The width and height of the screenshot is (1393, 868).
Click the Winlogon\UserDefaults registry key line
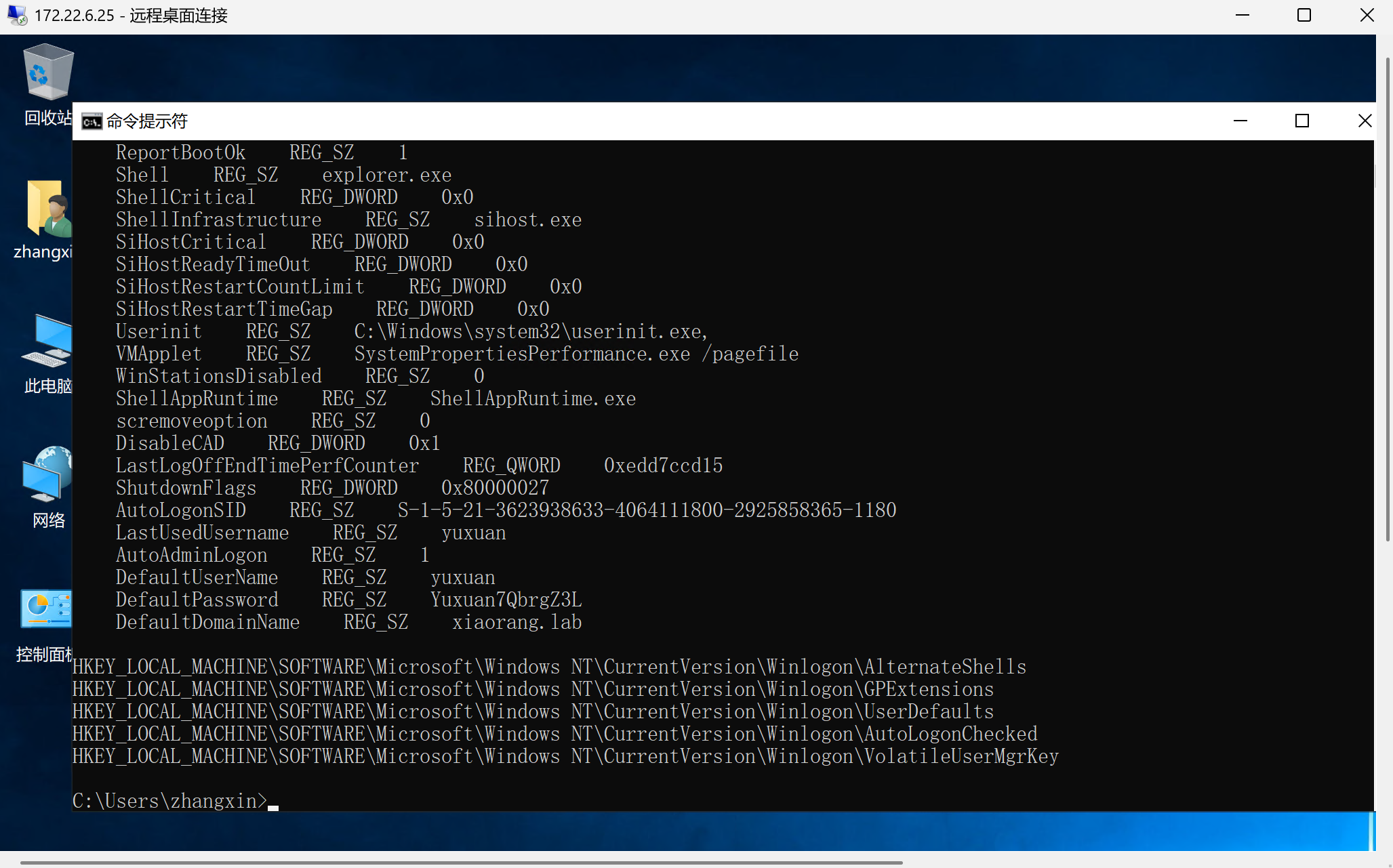533,711
